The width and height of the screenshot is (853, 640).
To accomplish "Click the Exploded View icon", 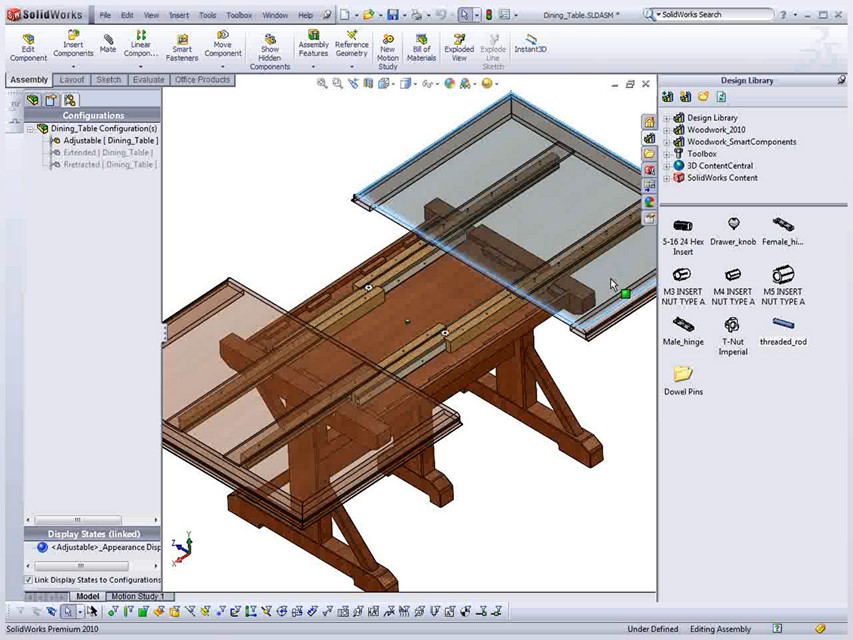I will click(x=459, y=38).
